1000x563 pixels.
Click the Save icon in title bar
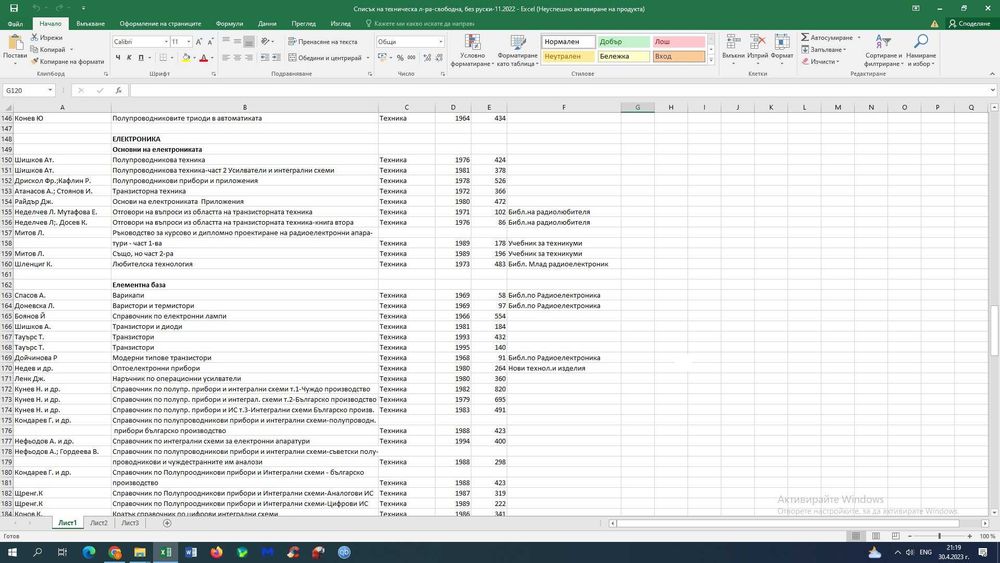tap(13, 8)
